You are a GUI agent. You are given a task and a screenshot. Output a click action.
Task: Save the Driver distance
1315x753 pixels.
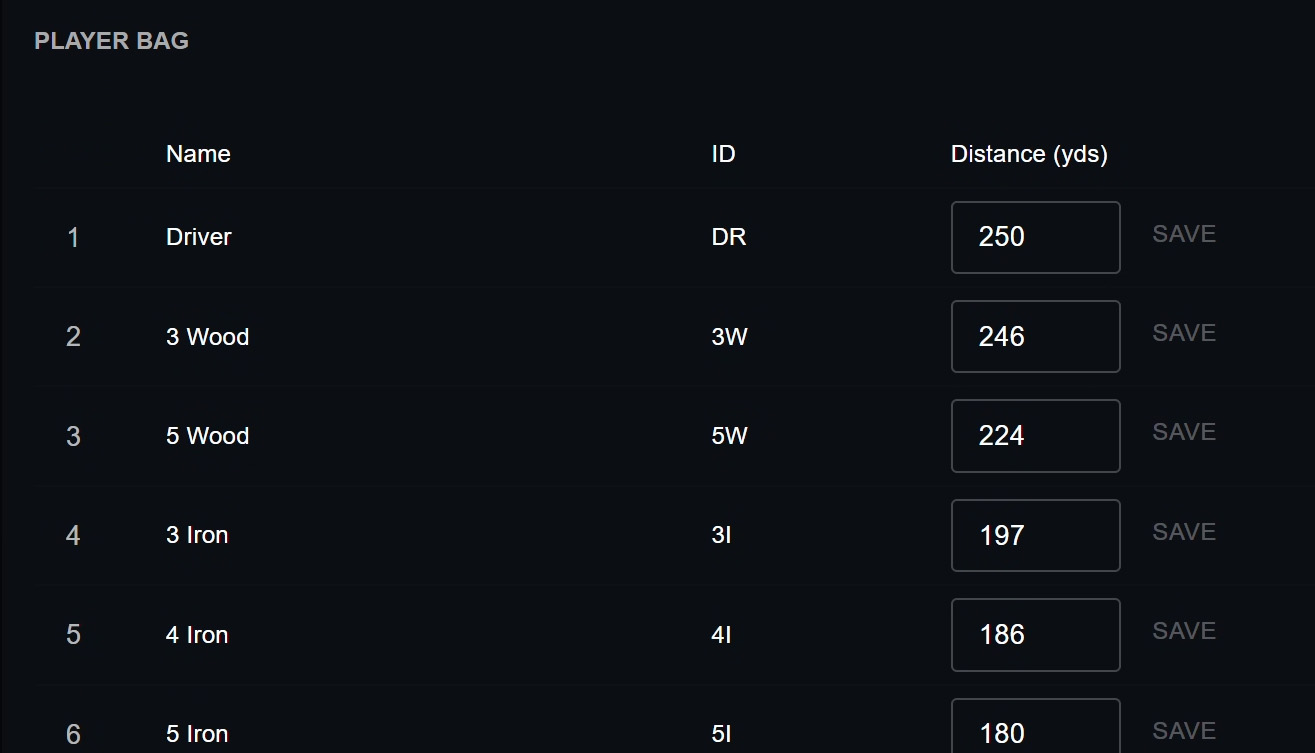[1184, 234]
